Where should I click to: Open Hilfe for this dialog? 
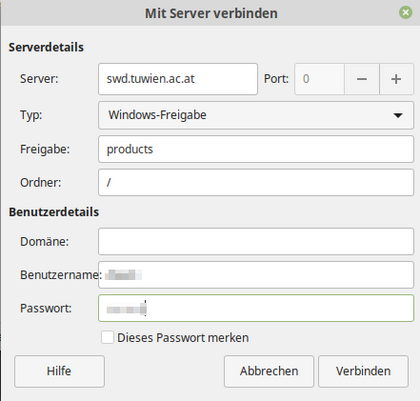pos(59,371)
